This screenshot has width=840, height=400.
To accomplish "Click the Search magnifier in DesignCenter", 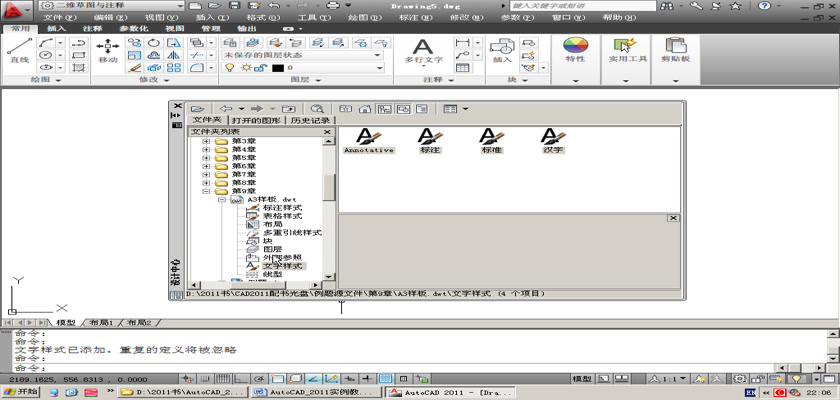I will coord(317,109).
